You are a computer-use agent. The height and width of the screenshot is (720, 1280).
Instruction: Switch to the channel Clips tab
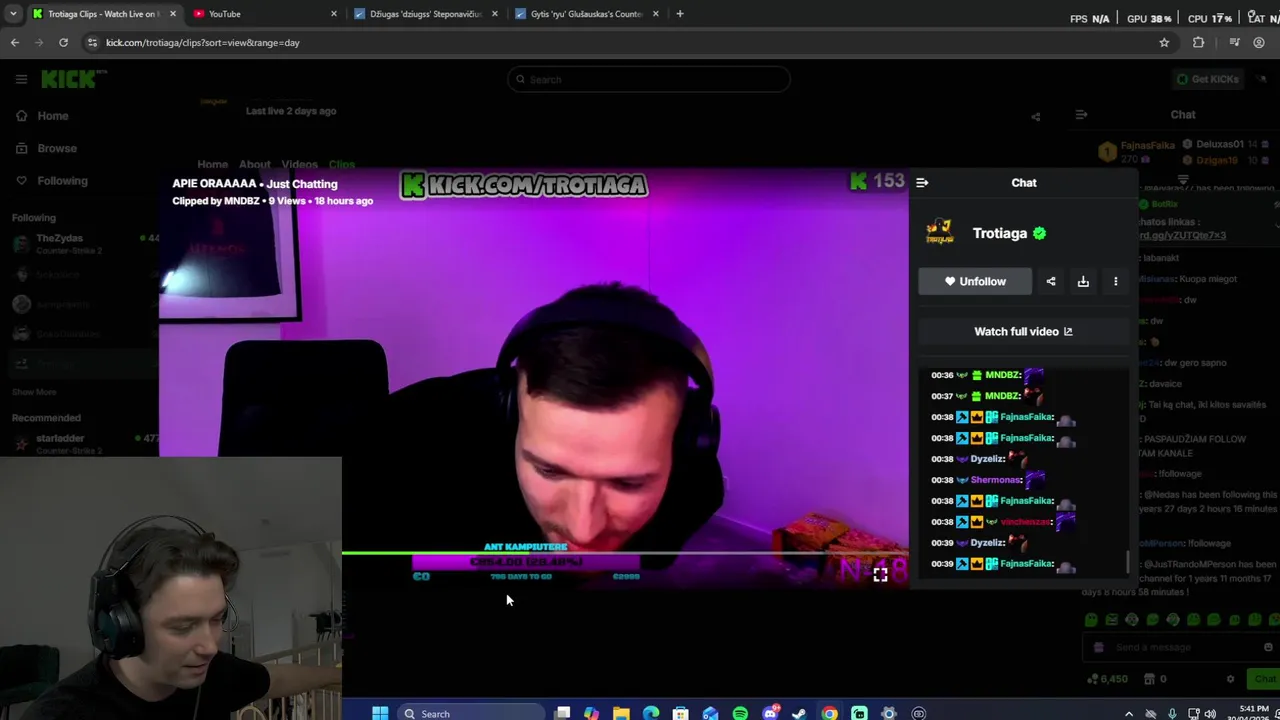click(x=342, y=164)
